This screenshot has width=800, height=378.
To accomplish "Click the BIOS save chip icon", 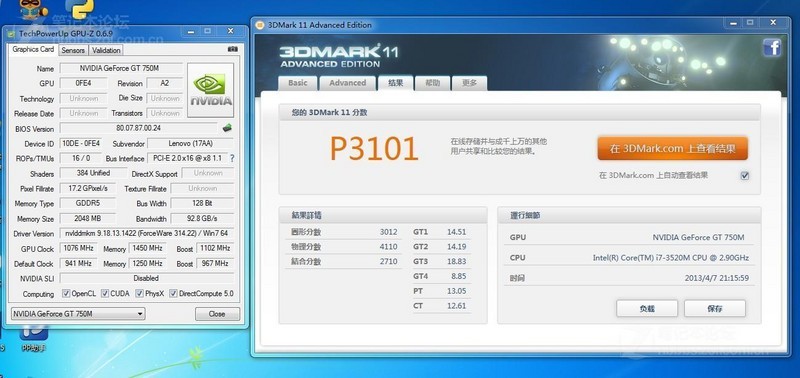I will click(x=228, y=128).
